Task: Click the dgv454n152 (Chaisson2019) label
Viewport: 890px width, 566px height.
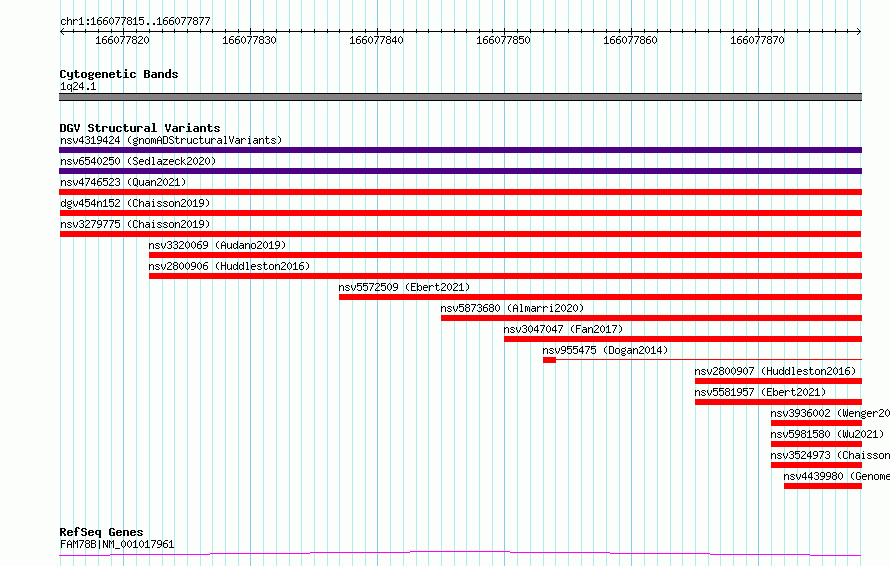Action: tap(135, 203)
